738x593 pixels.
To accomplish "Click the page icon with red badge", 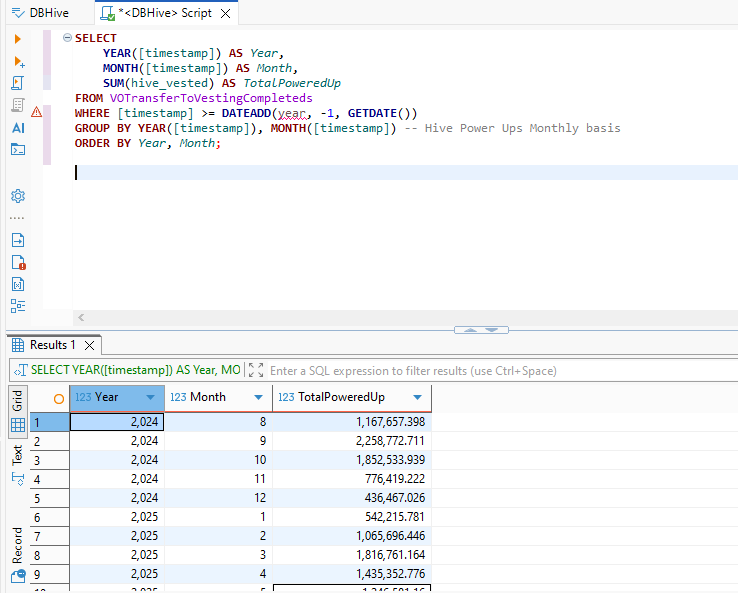I will point(18,262).
